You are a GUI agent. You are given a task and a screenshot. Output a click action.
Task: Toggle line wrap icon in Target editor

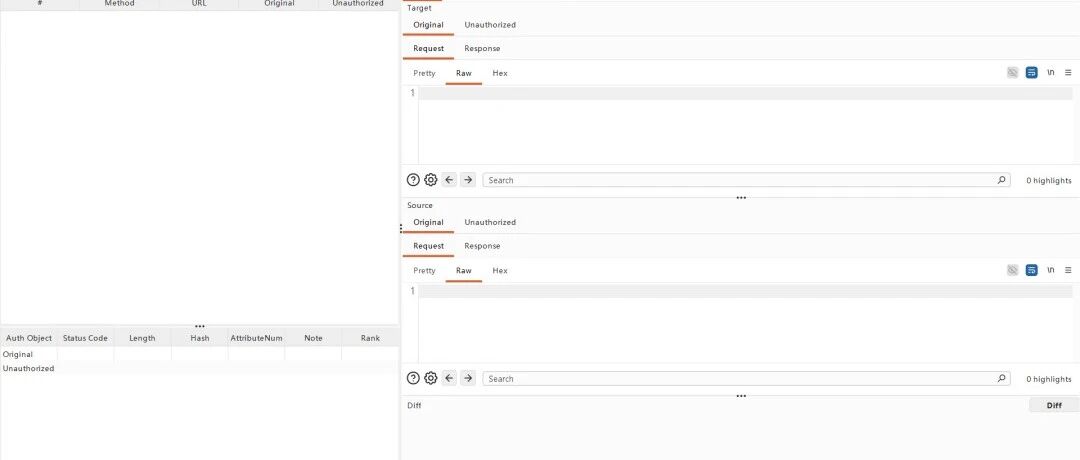point(1031,72)
